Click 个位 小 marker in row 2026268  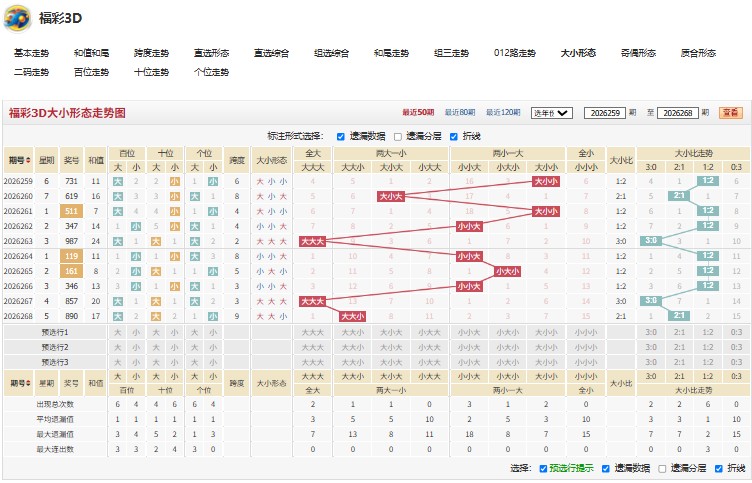213,316
